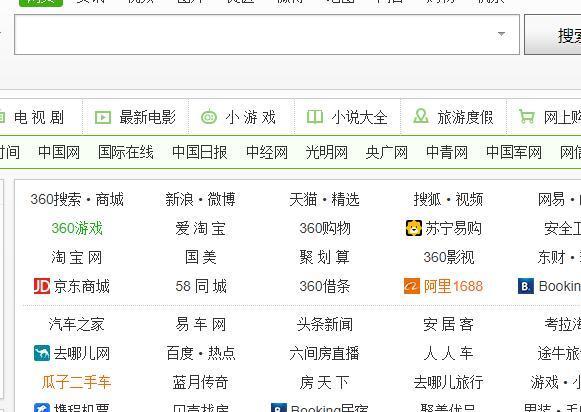
Task: Click the 搜索 search button
Action: tap(552, 35)
